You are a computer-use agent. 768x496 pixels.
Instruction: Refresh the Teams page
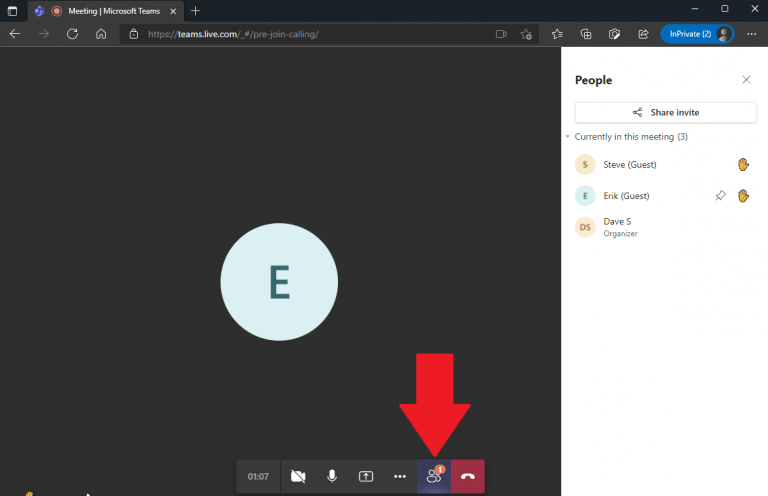(72, 34)
